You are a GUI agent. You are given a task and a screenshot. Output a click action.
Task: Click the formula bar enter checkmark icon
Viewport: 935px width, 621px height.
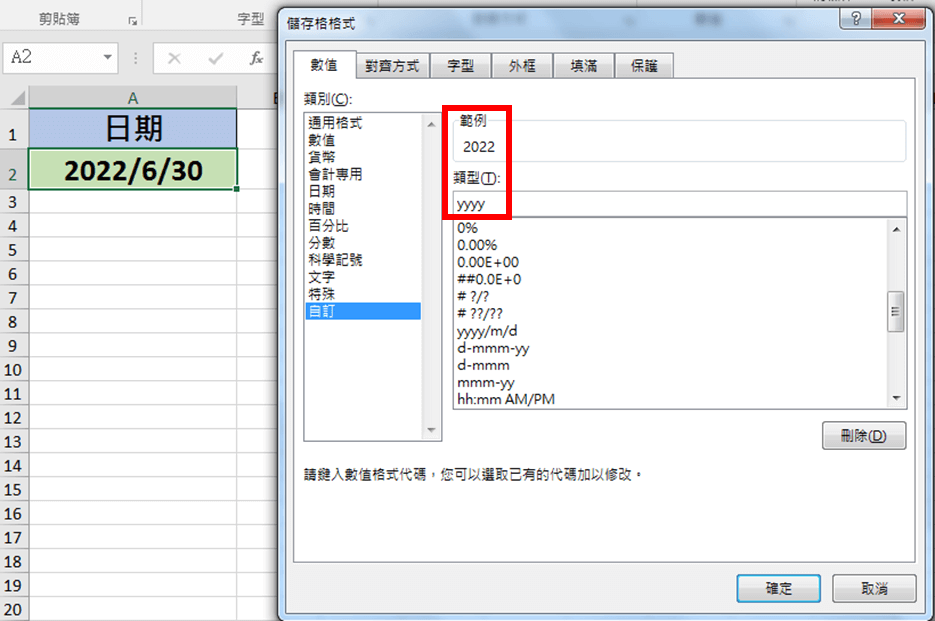[x=215, y=58]
